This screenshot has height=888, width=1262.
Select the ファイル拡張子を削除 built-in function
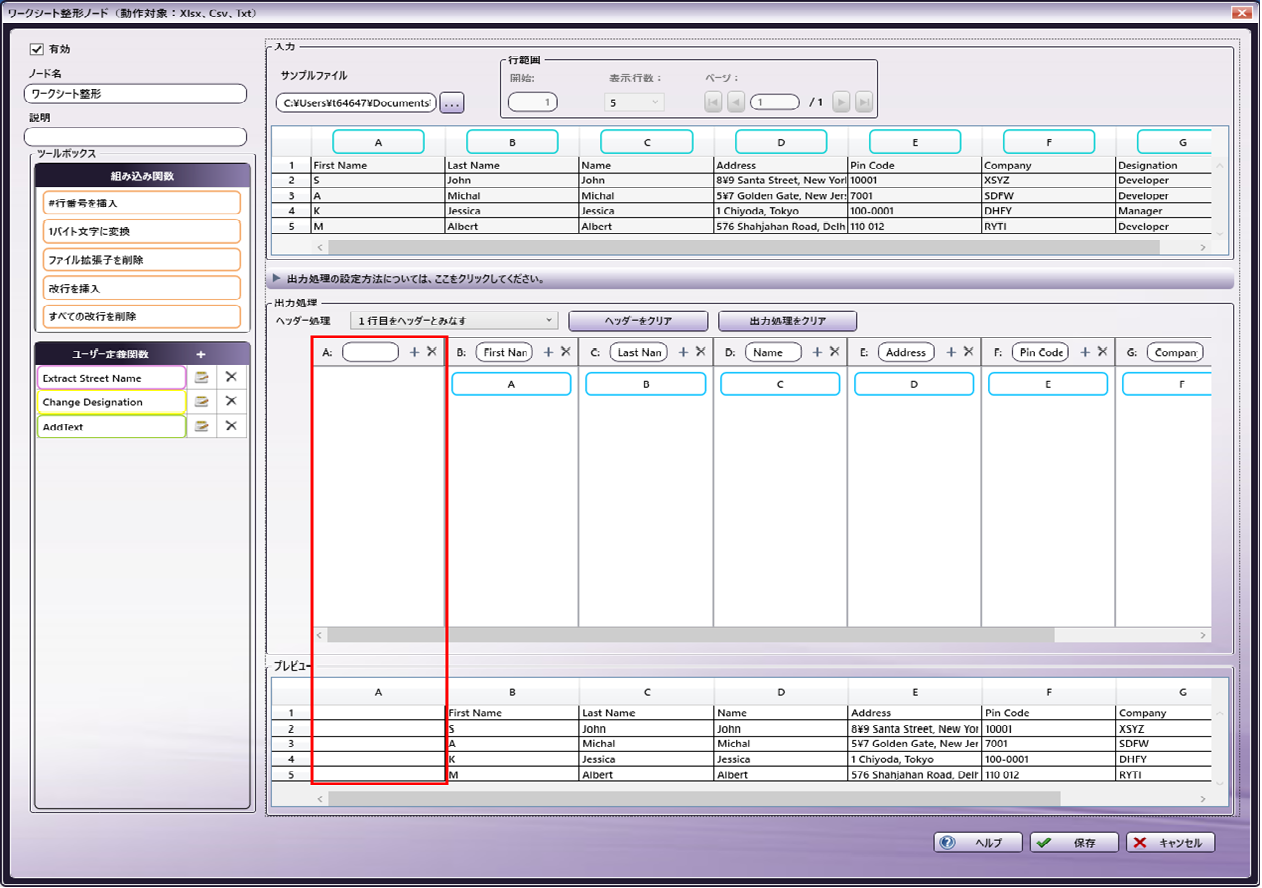(142, 259)
